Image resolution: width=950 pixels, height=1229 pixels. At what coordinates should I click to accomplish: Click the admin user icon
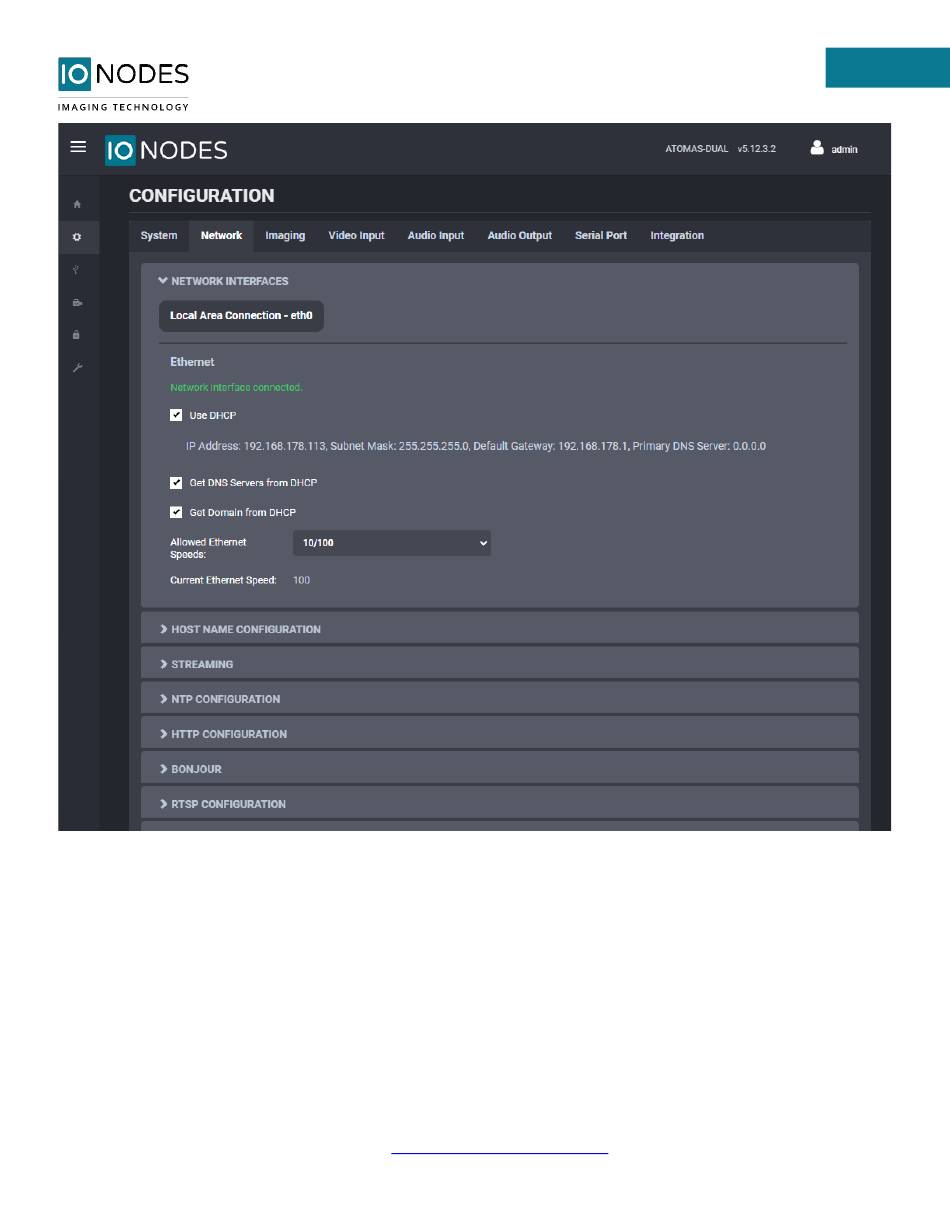pyautogui.click(x=817, y=148)
